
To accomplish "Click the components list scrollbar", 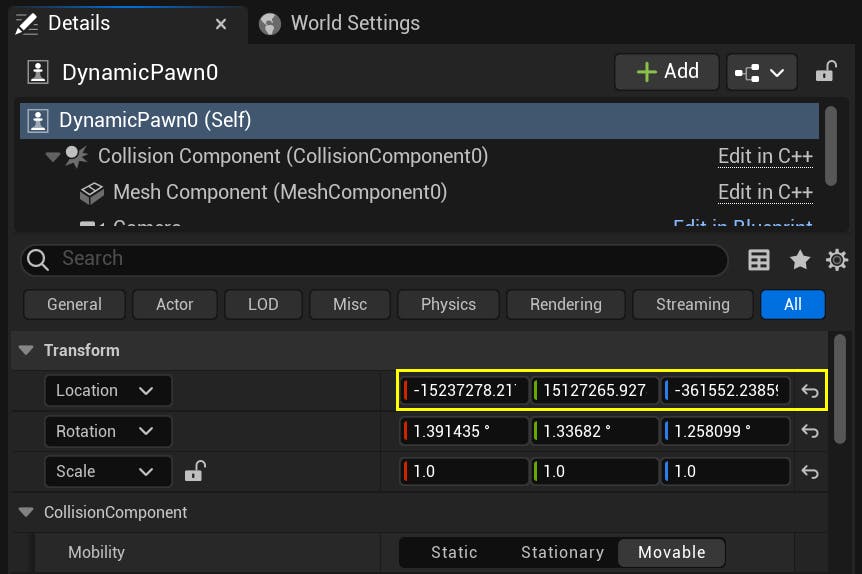I will (831, 146).
